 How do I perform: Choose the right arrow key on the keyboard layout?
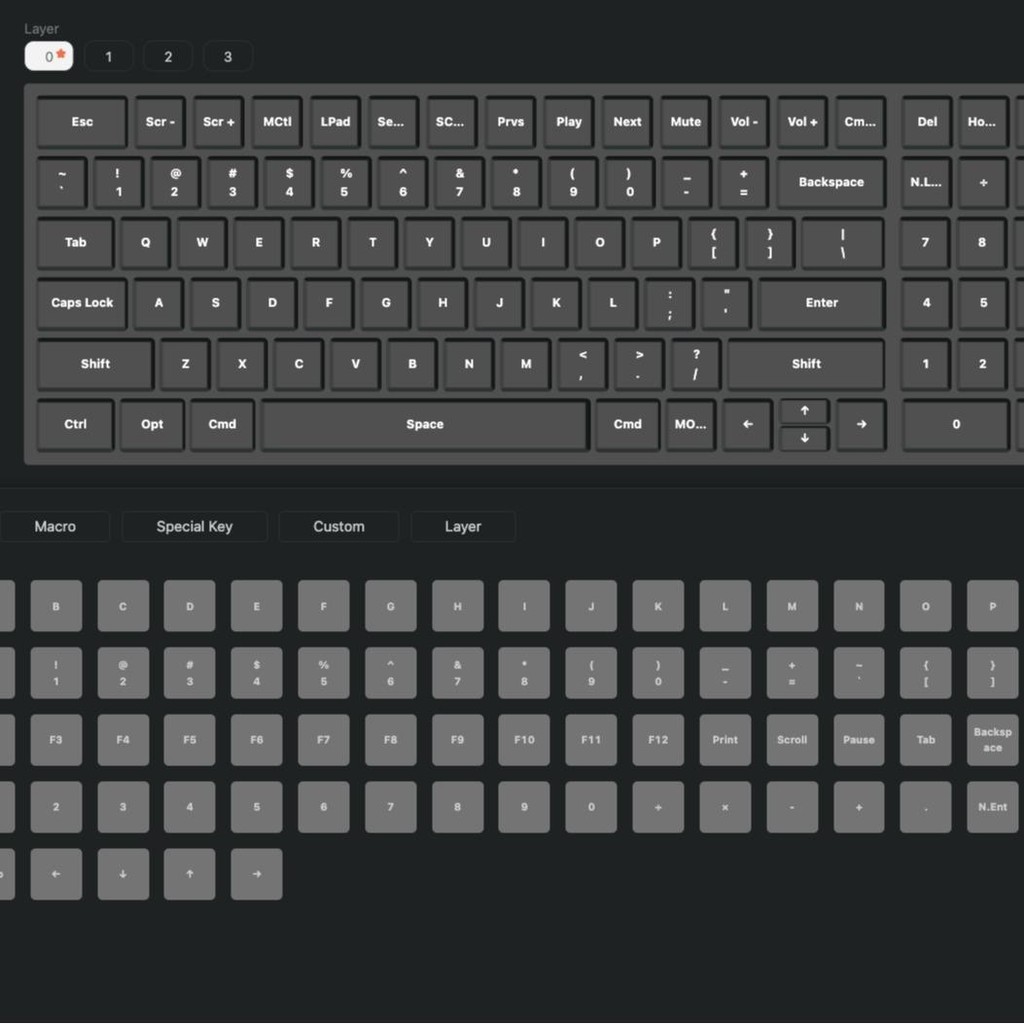[861, 424]
